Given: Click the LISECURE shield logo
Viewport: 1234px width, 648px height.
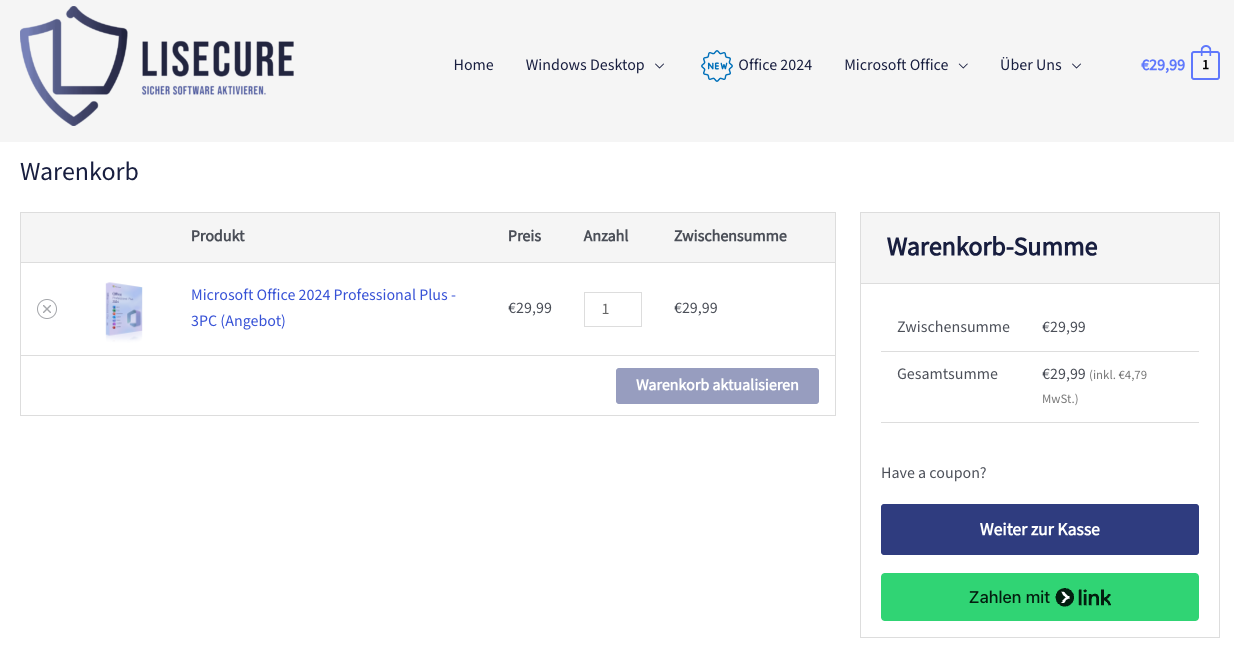Looking at the screenshot, I should tap(74, 66).
